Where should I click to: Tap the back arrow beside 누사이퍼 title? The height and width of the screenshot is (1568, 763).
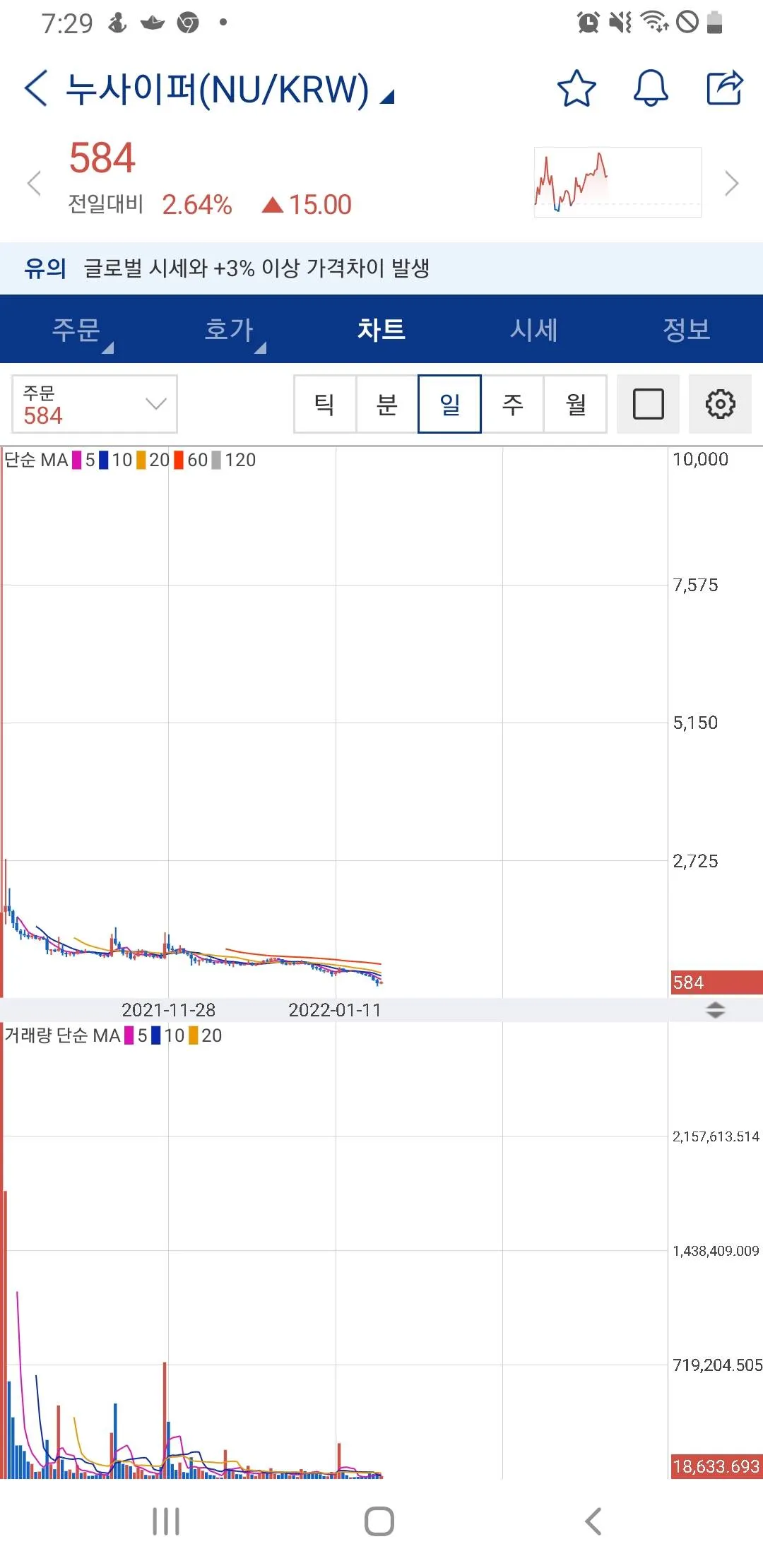pyautogui.click(x=36, y=89)
